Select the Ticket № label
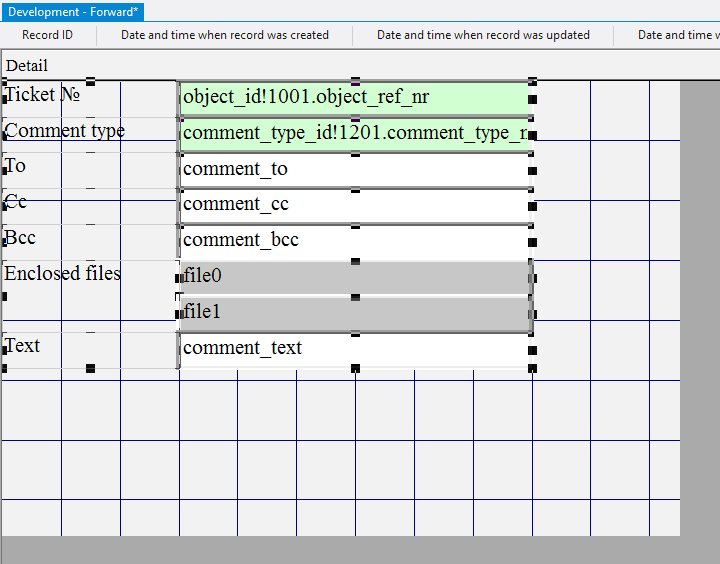 point(42,95)
